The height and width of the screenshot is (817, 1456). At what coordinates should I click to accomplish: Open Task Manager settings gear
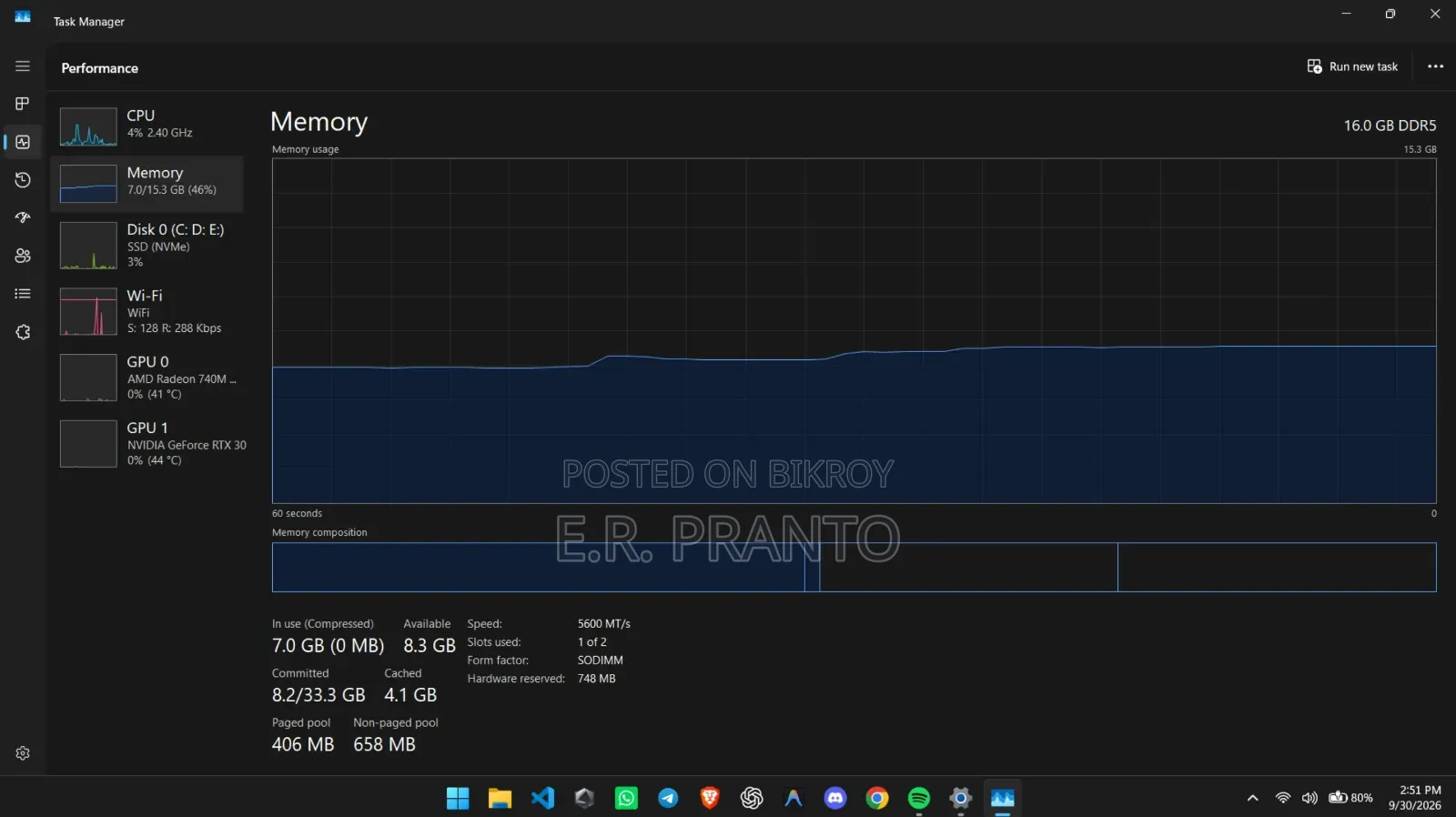tap(23, 753)
